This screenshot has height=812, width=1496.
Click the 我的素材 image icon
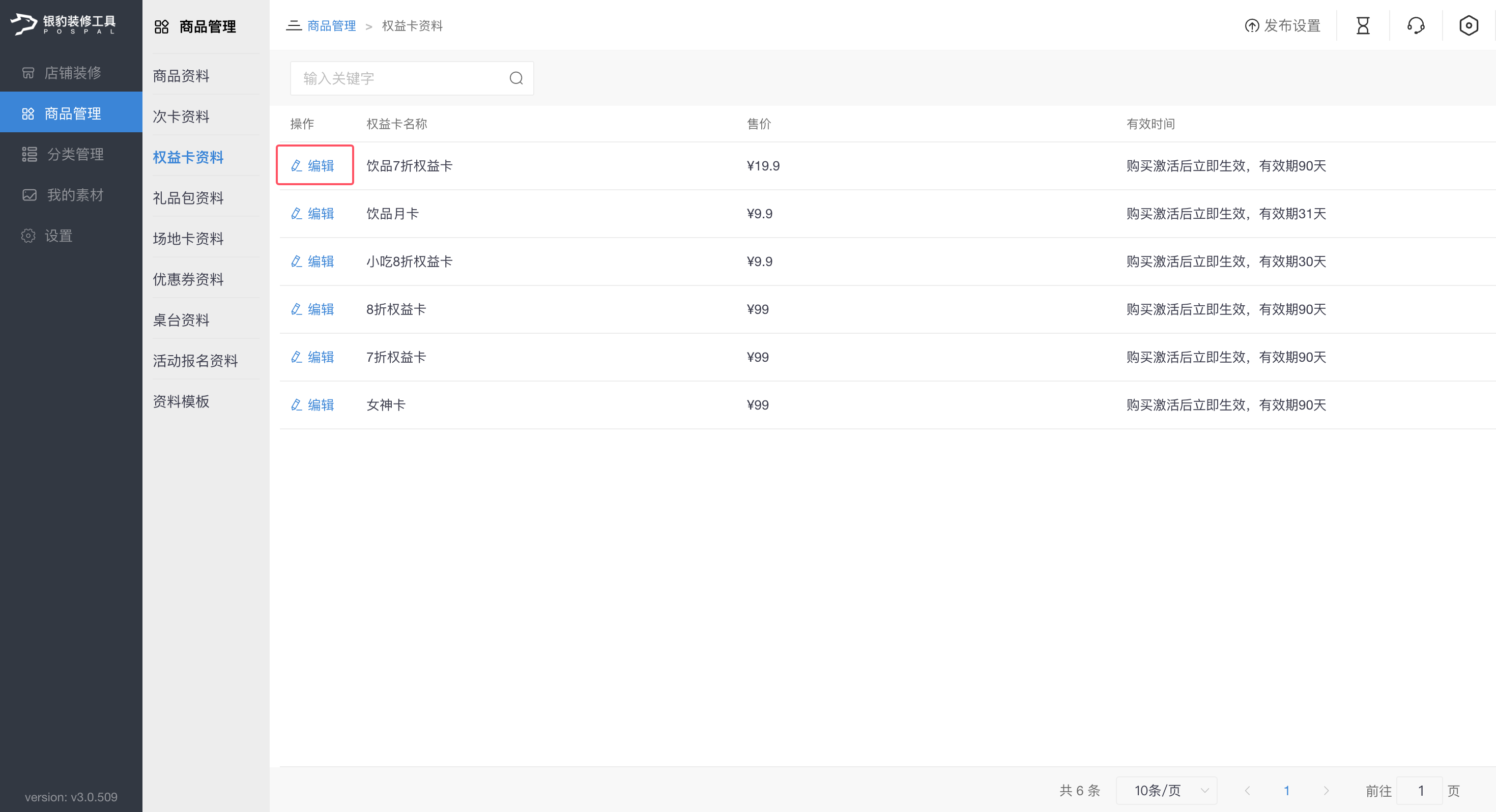click(x=29, y=195)
